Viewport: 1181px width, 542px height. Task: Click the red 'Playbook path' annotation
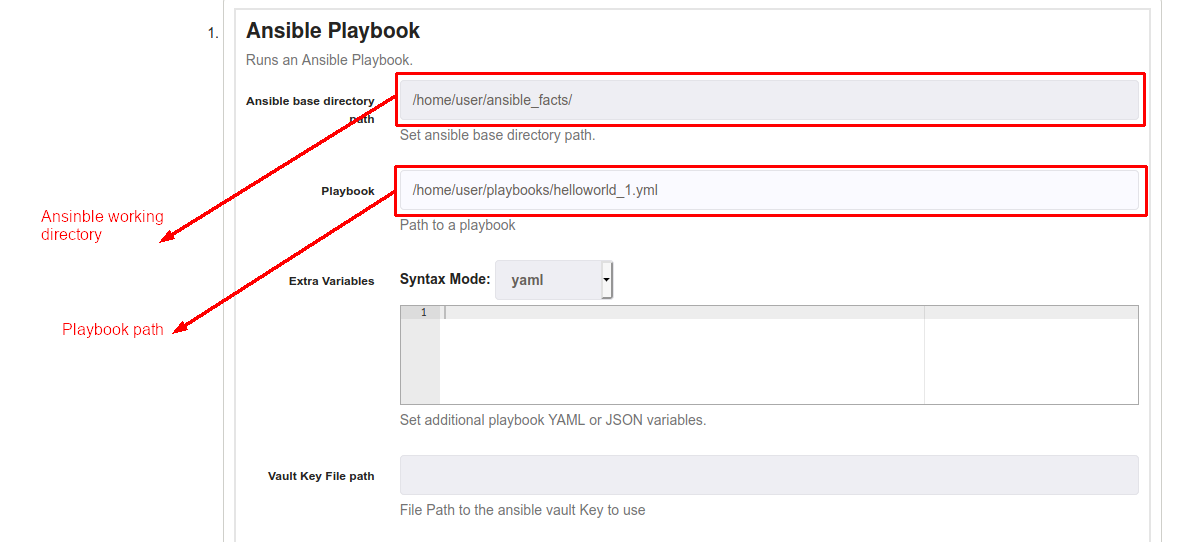(113, 330)
